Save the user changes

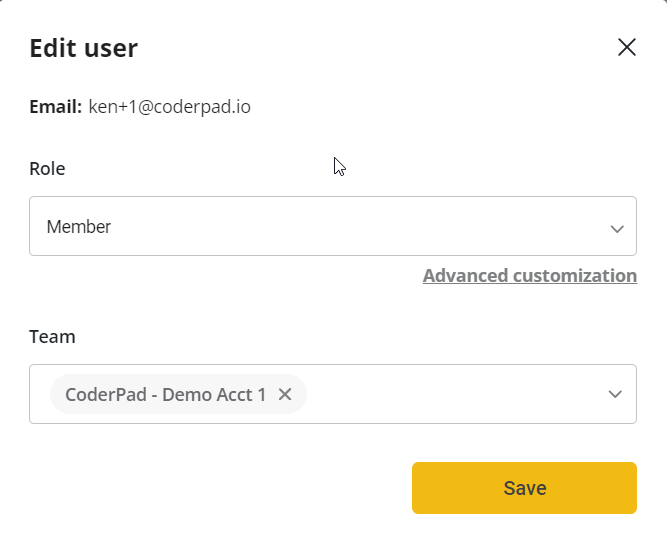click(x=524, y=488)
